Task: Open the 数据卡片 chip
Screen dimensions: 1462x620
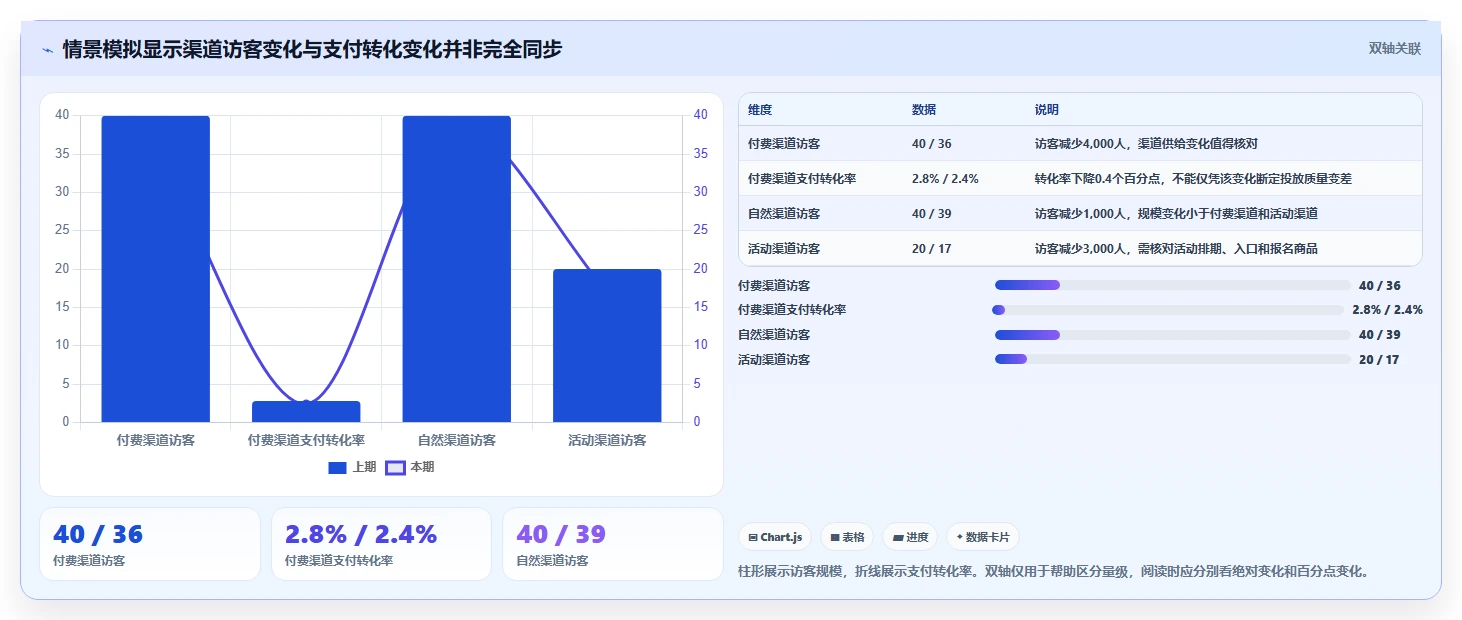Action: pos(983,537)
